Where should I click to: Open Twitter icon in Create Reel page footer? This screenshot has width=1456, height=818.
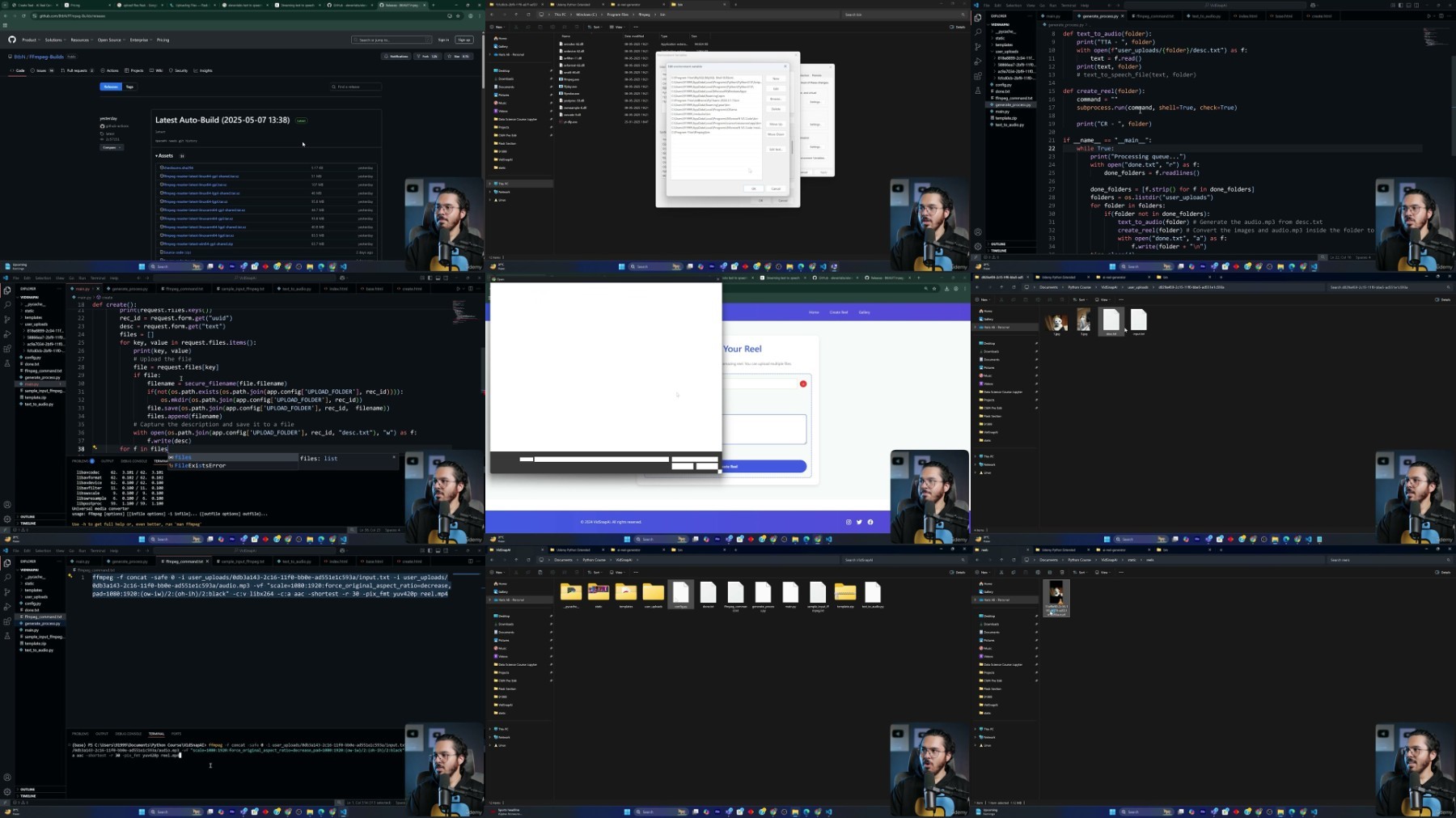tap(859, 522)
